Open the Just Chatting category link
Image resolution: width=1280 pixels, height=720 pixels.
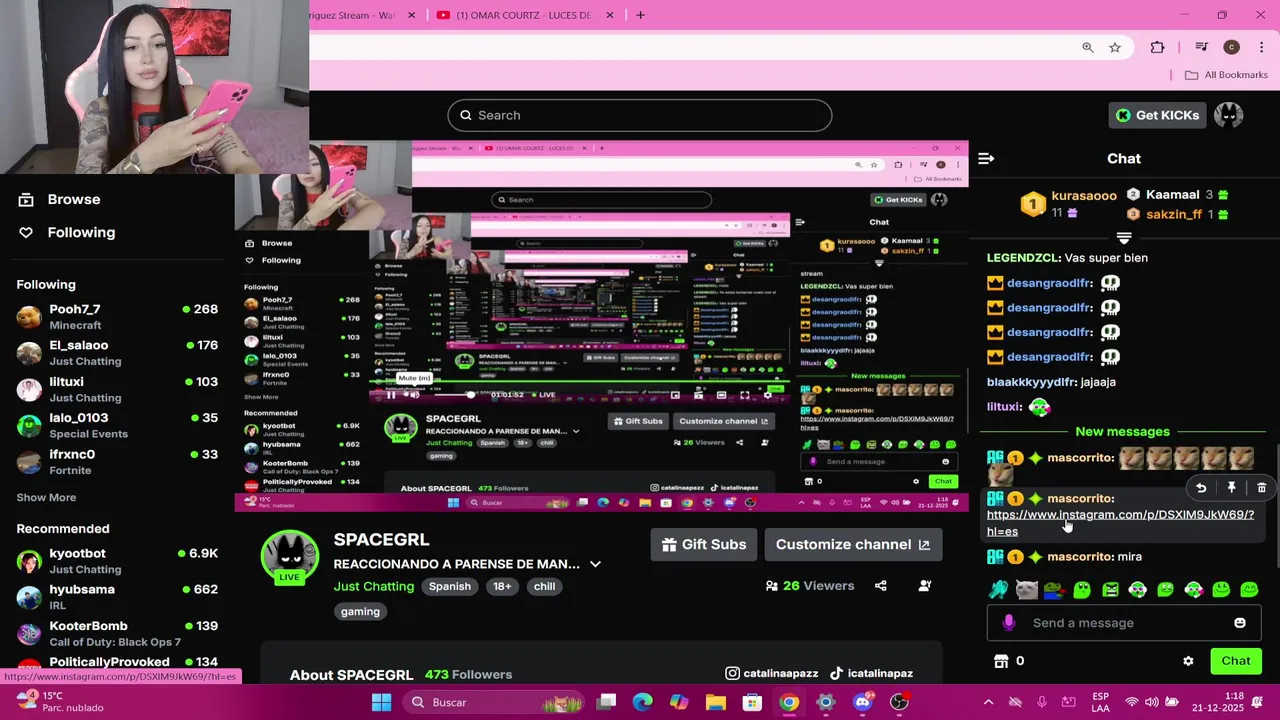pyautogui.click(x=374, y=586)
